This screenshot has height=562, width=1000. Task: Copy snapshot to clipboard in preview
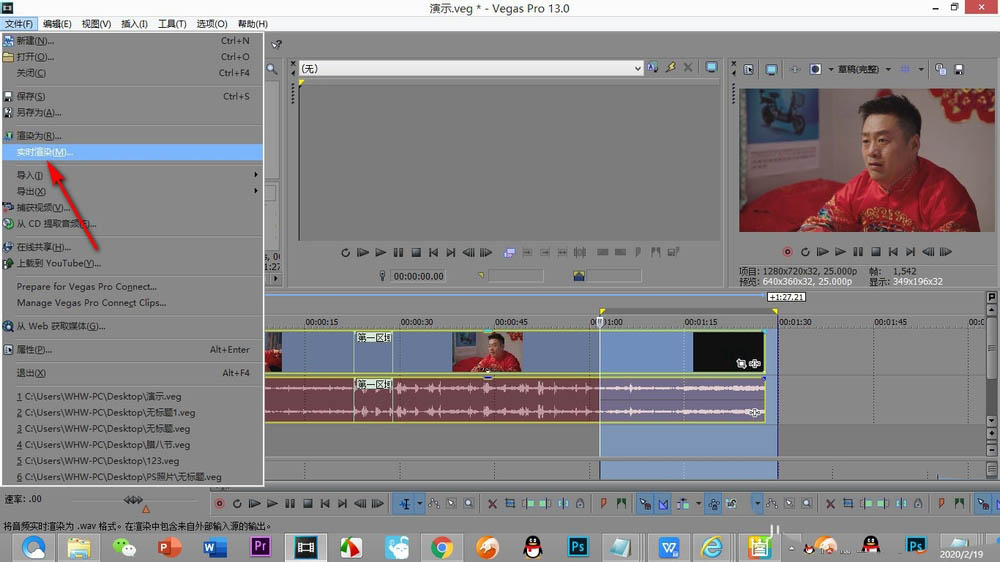point(940,69)
